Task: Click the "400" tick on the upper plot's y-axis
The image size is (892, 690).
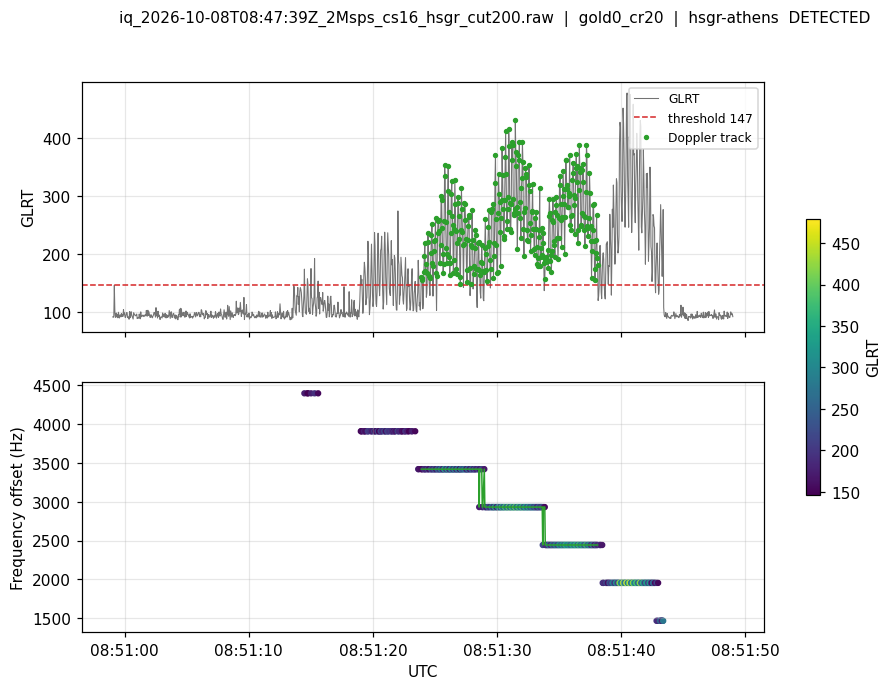Action: pos(57,139)
